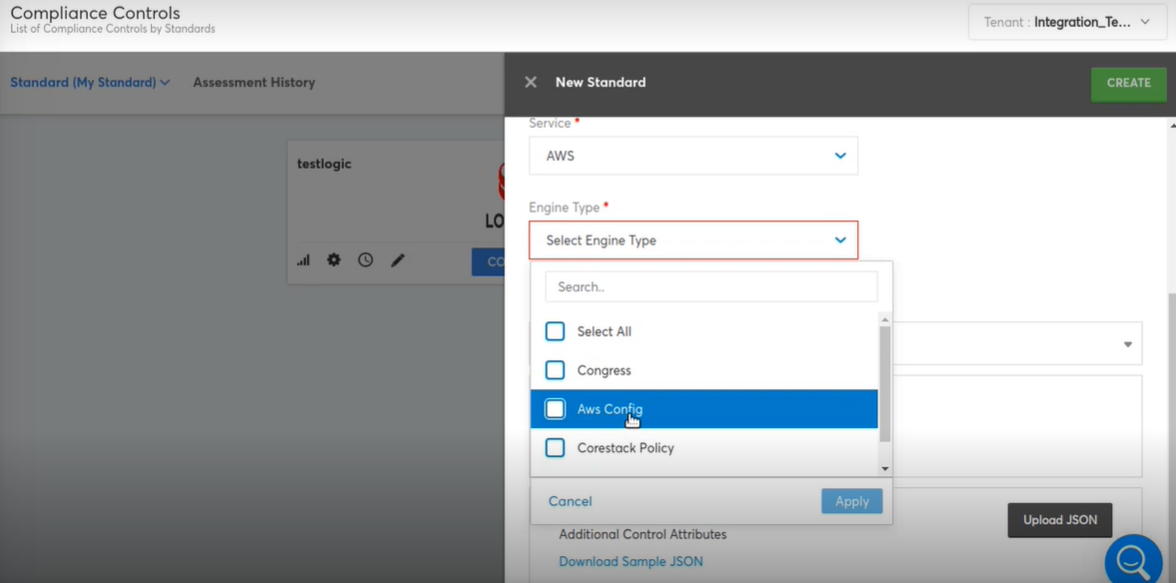This screenshot has height=583, width=1176.
Task: Click scroll up arrow in engine list
Action: pos(885,320)
